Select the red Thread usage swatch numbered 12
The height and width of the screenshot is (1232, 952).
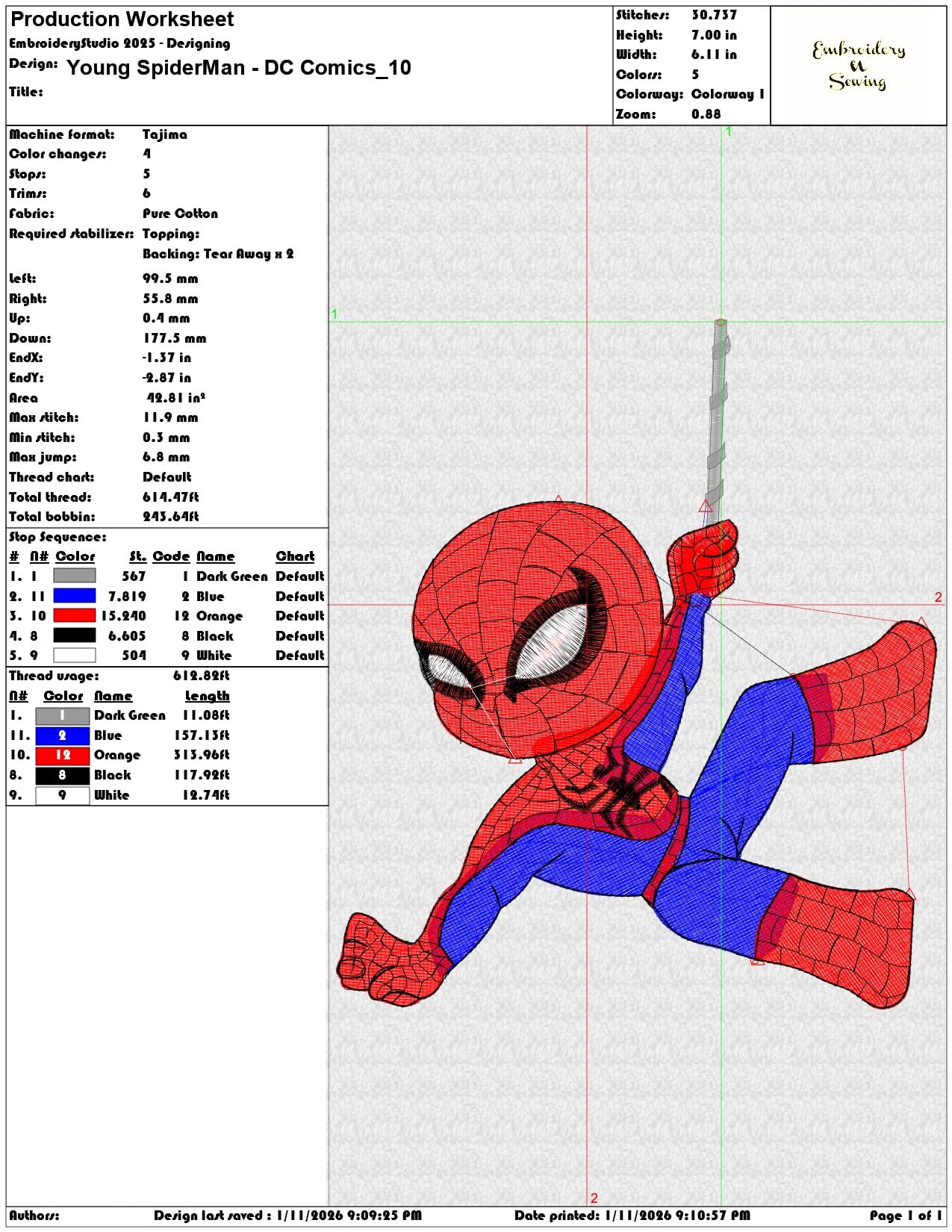(x=63, y=755)
